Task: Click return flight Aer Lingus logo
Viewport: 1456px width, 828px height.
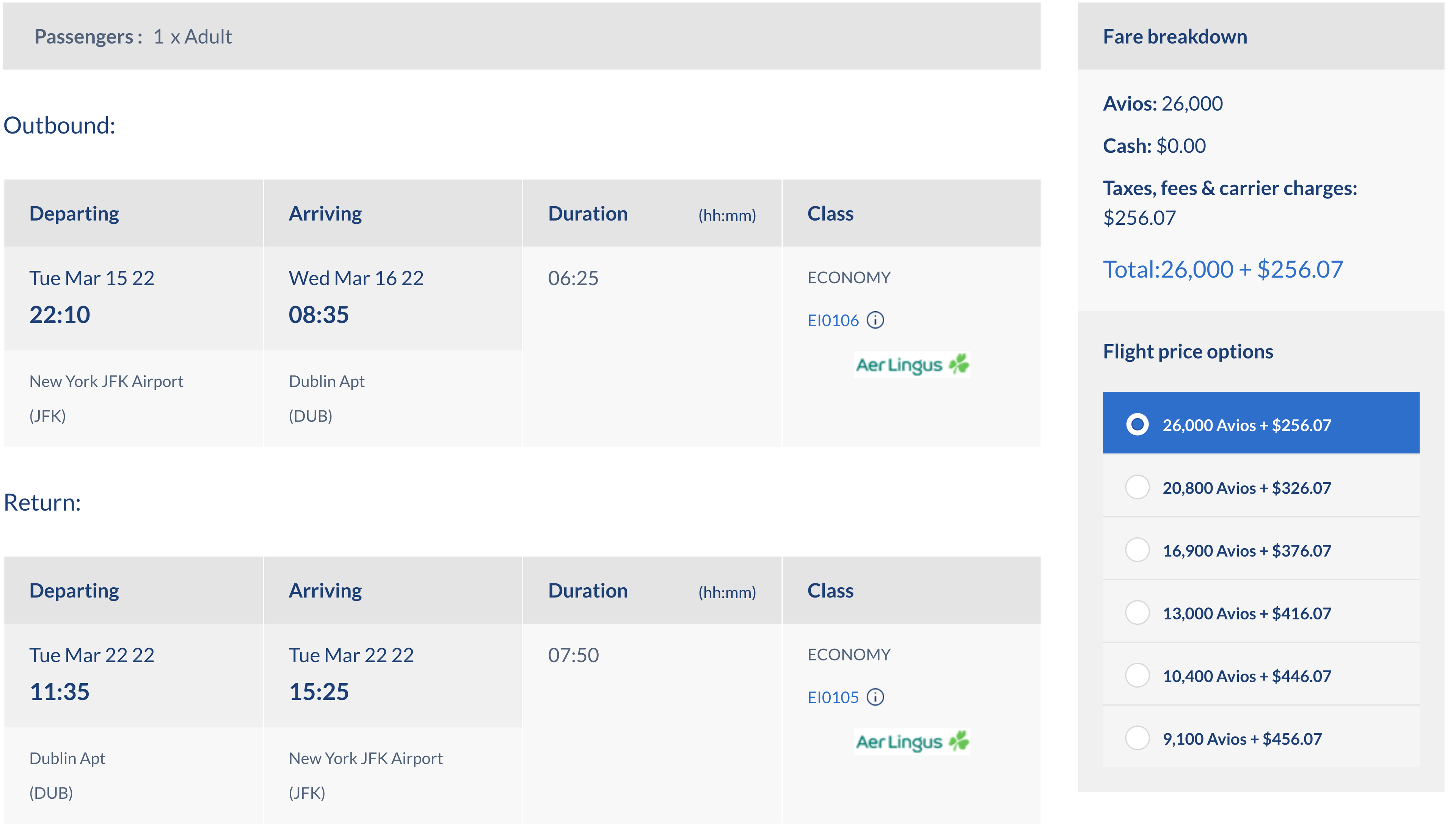Action: (x=912, y=742)
